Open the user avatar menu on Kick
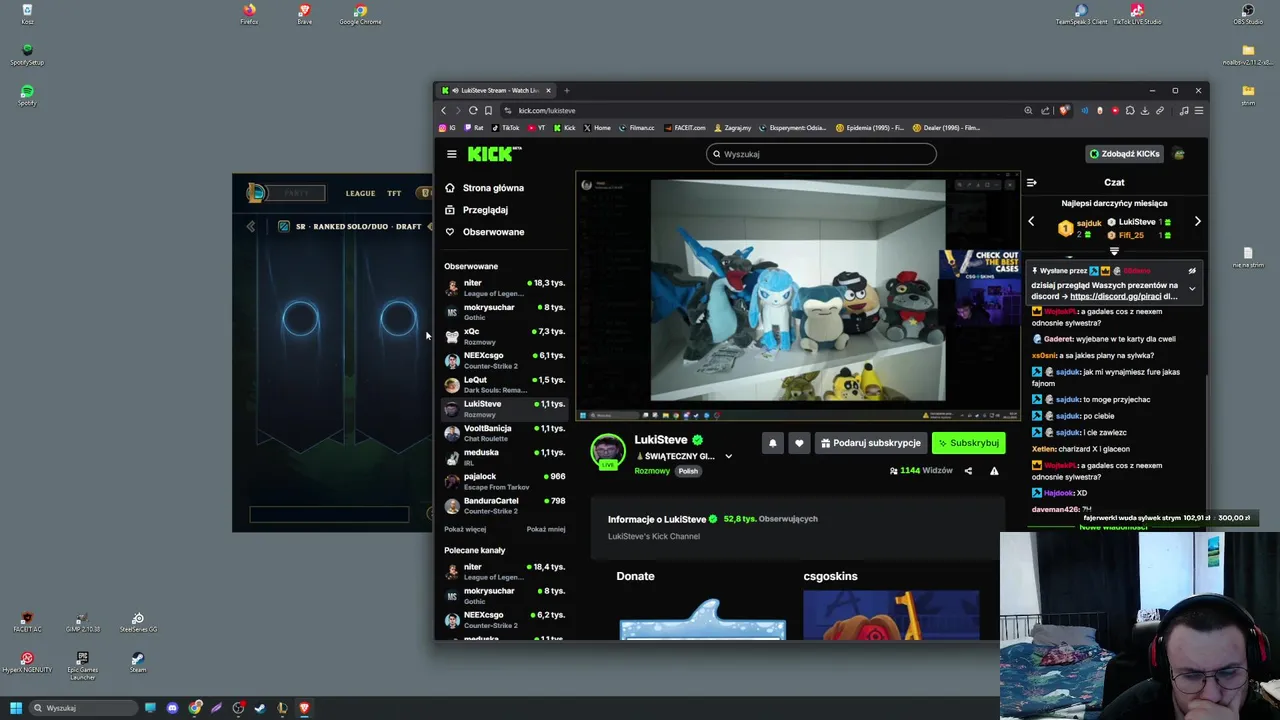This screenshot has height=720, width=1280. pyautogui.click(x=1179, y=154)
